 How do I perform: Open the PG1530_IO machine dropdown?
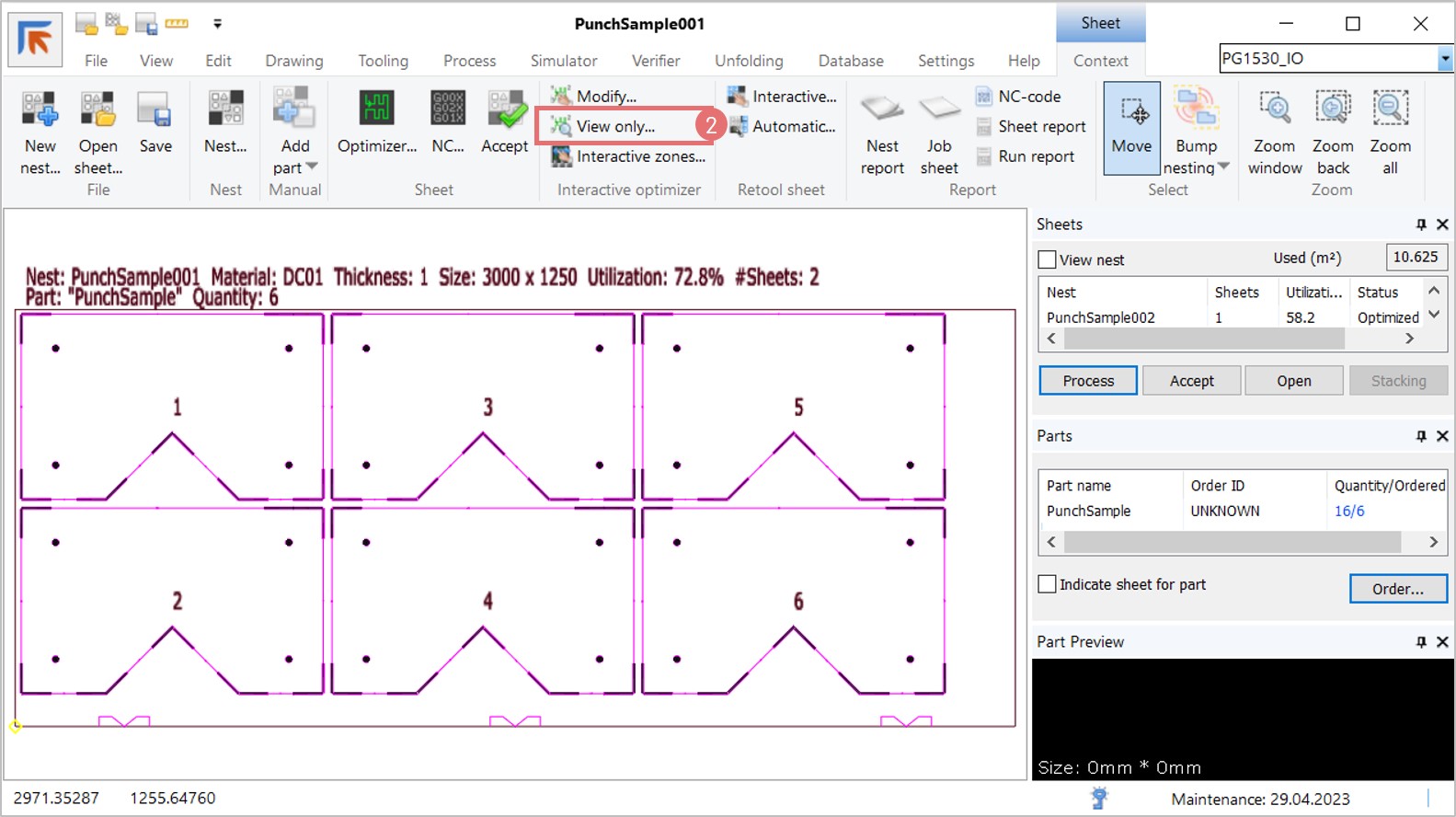click(1445, 59)
